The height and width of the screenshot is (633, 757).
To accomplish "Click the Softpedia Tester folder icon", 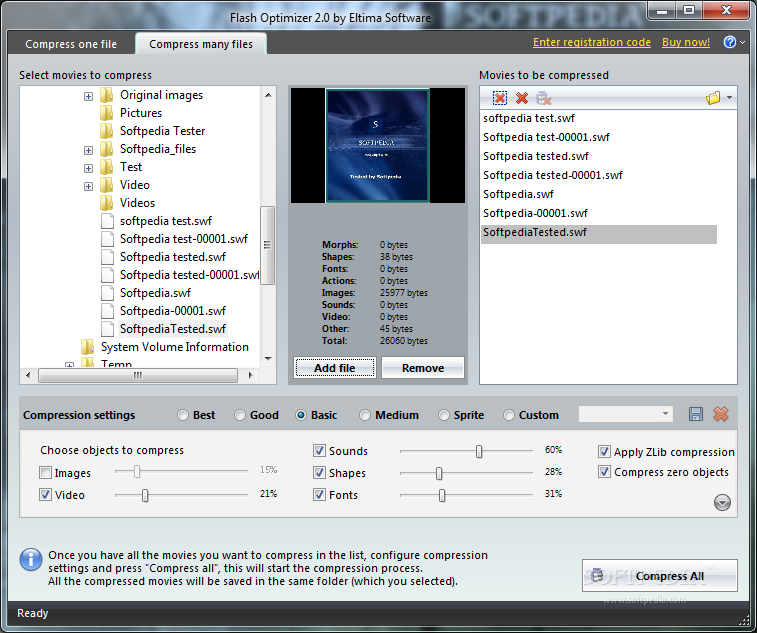I will point(107,131).
